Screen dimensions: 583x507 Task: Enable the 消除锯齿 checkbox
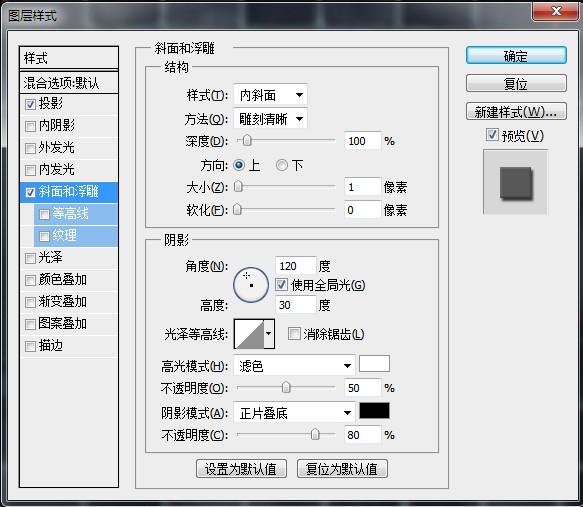[294, 333]
